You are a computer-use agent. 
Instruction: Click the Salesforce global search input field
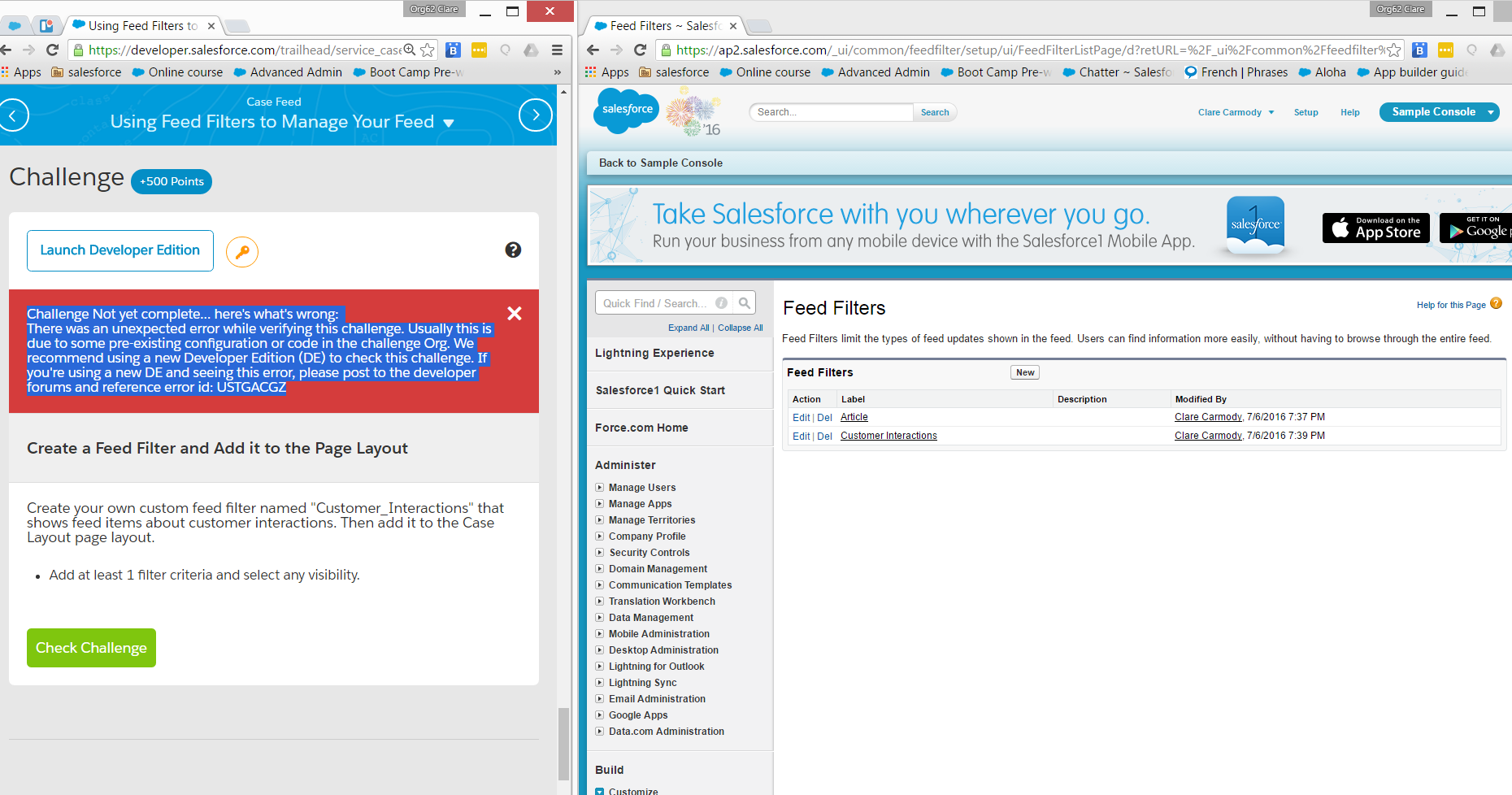tap(831, 112)
